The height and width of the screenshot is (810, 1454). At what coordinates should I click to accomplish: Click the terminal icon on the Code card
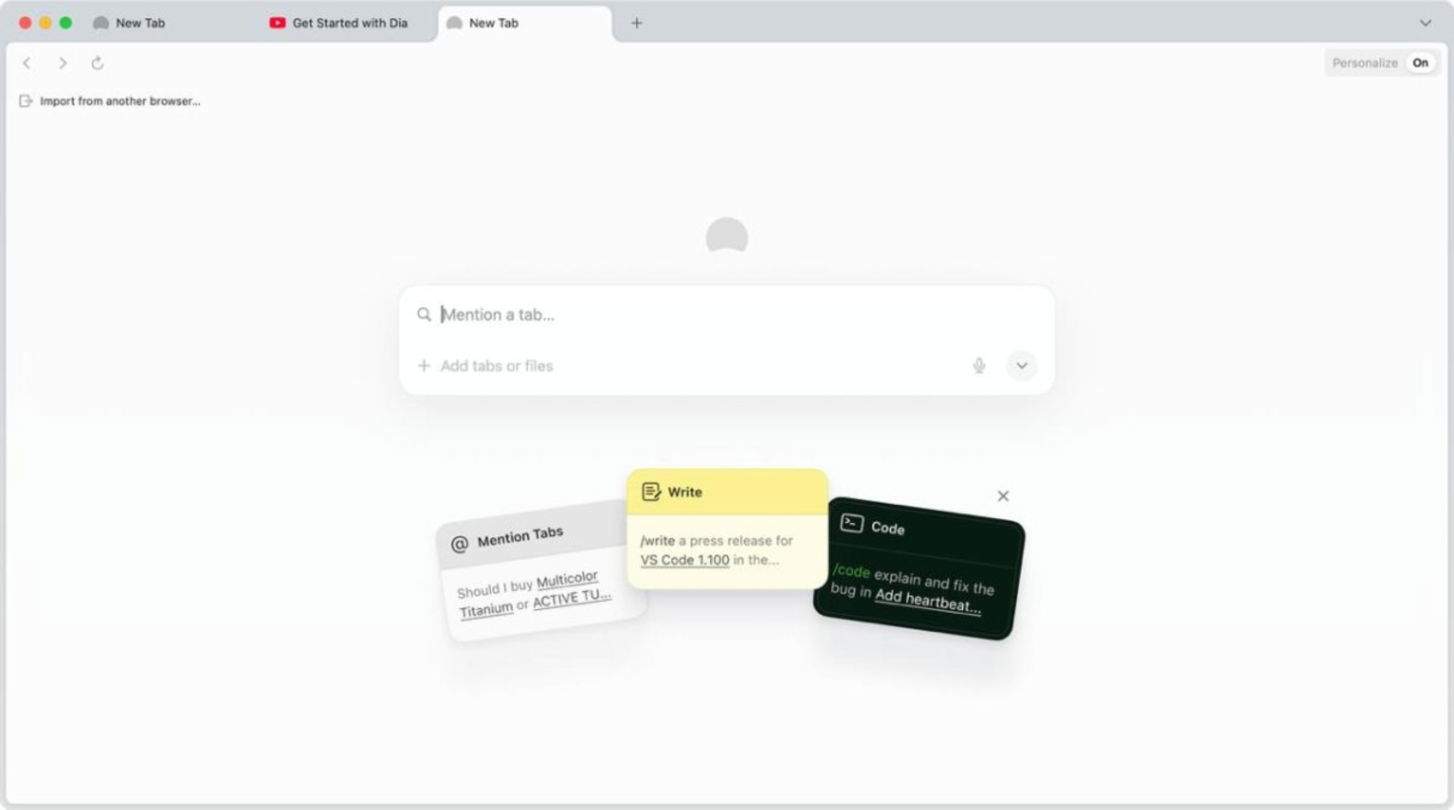click(851, 523)
